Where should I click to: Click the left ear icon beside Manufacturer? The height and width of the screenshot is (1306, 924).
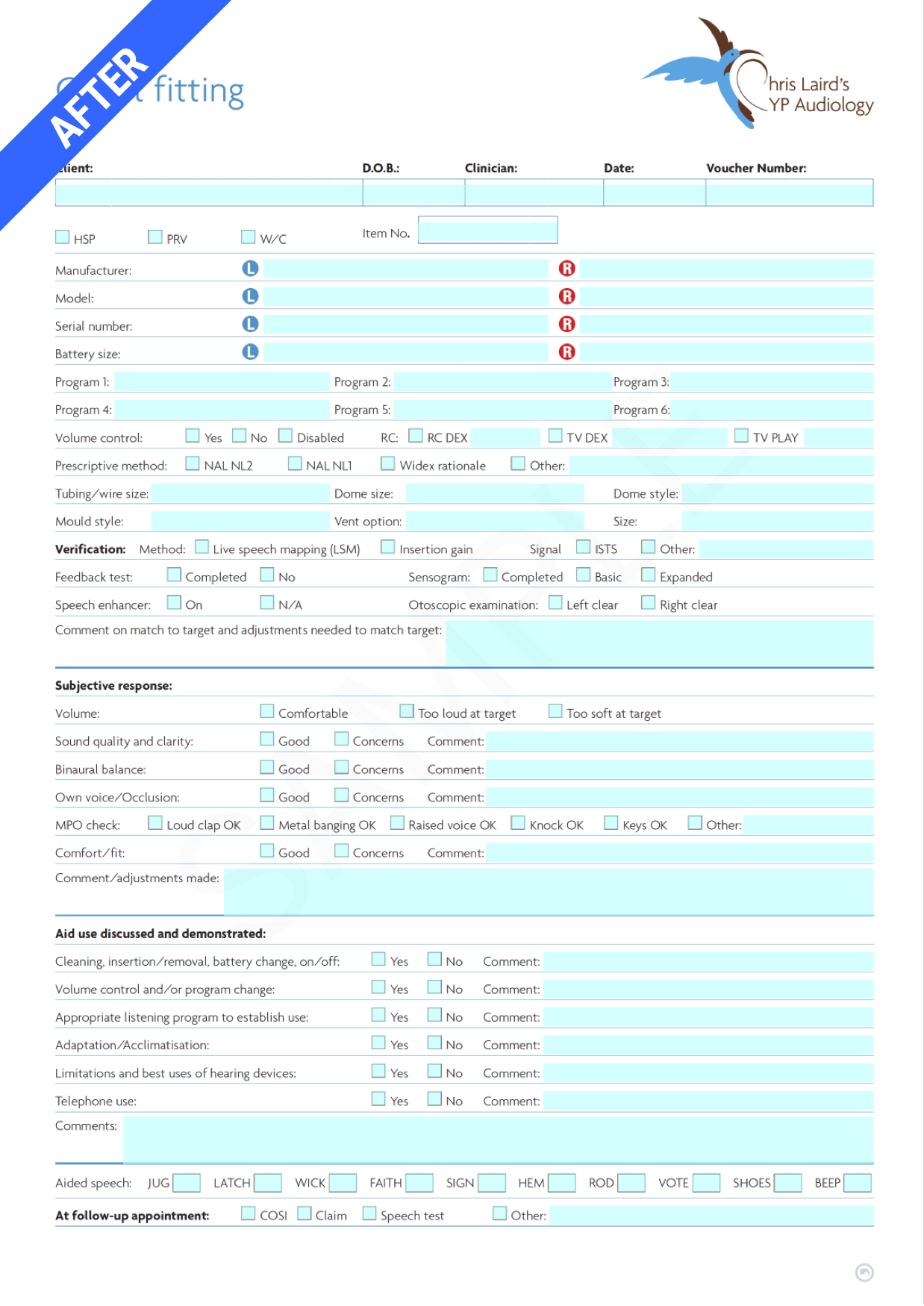click(250, 269)
